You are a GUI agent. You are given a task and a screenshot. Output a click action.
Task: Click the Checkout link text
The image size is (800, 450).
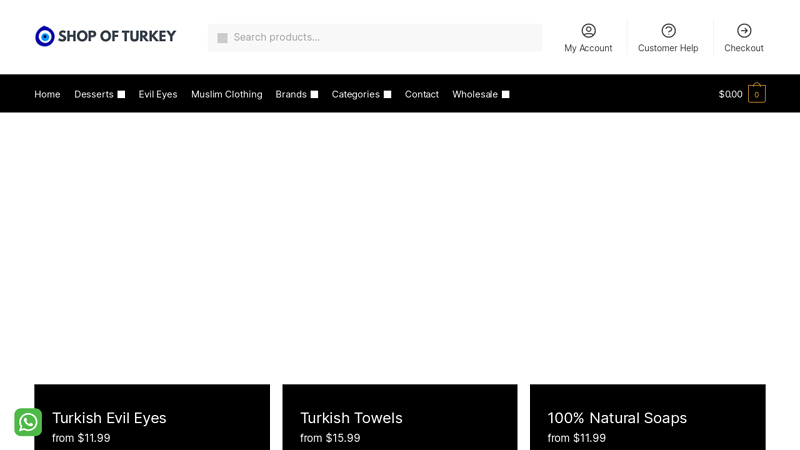click(x=744, y=48)
